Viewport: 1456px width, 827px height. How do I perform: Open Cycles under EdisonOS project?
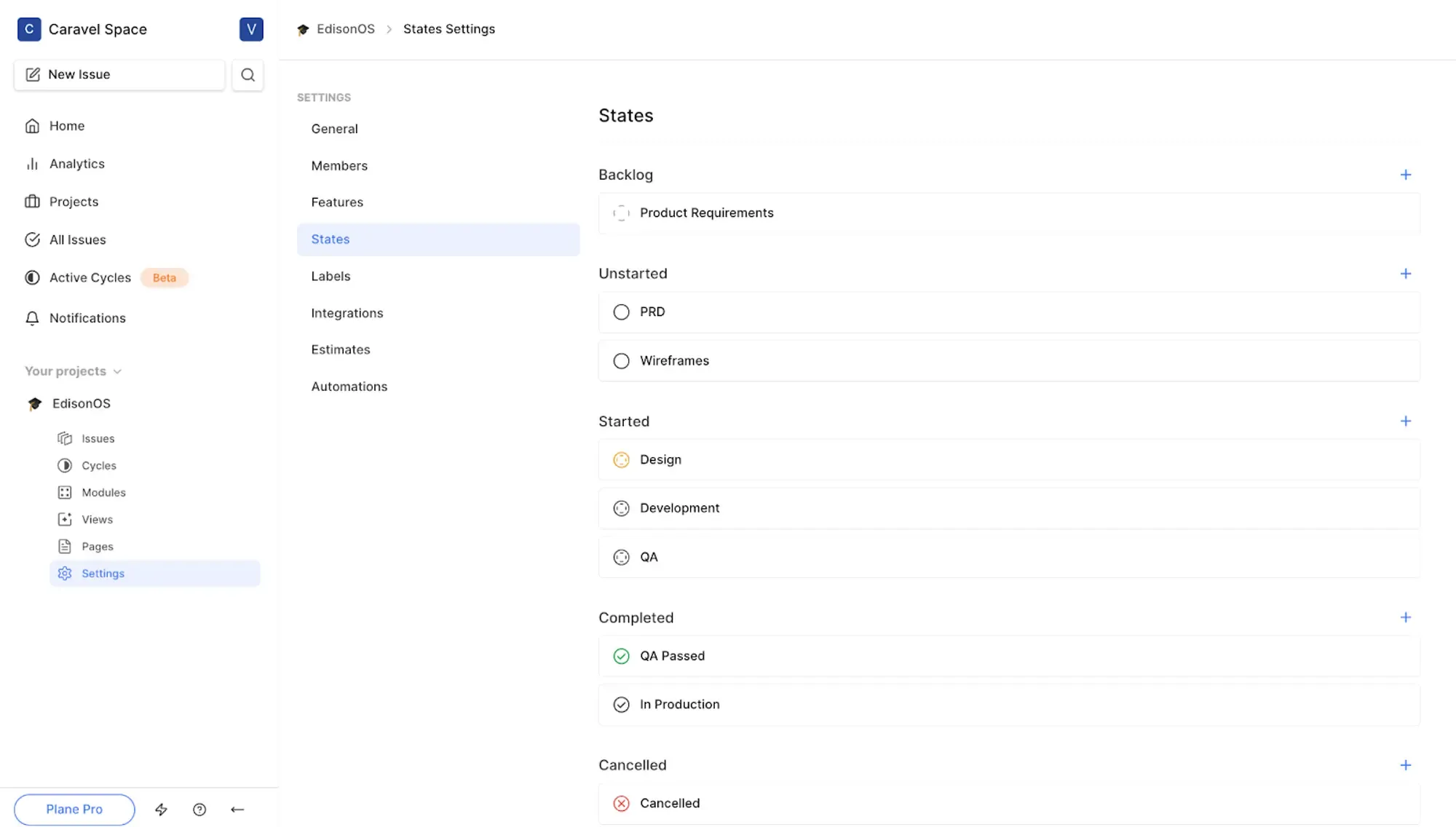[x=98, y=466]
